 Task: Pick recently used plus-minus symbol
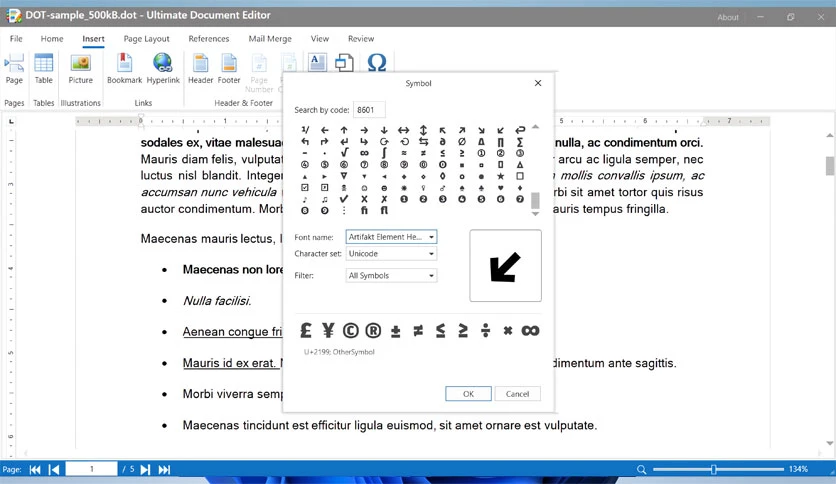click(x=396, y=331)
